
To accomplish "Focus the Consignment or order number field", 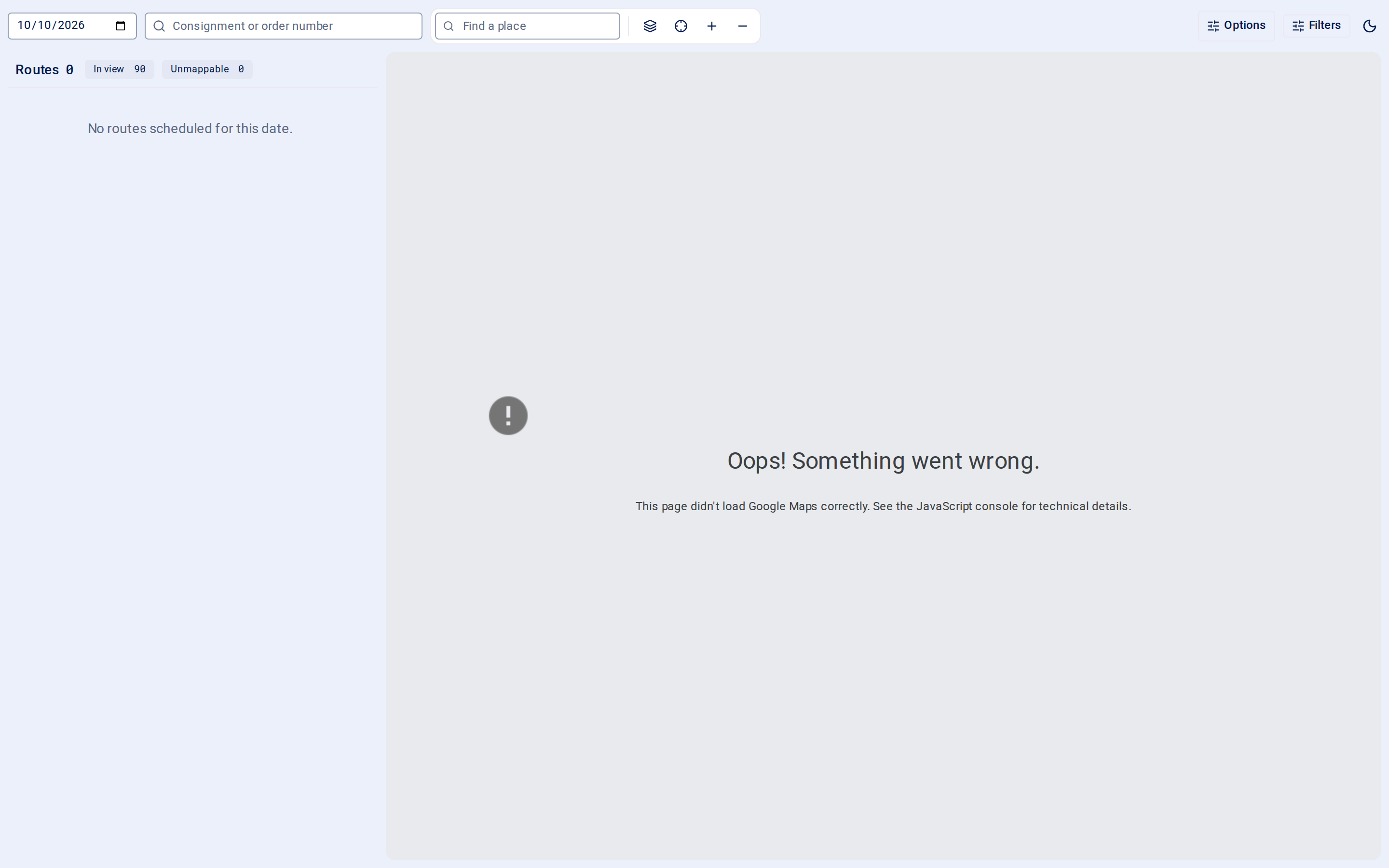I will click(x=284, y=26).
